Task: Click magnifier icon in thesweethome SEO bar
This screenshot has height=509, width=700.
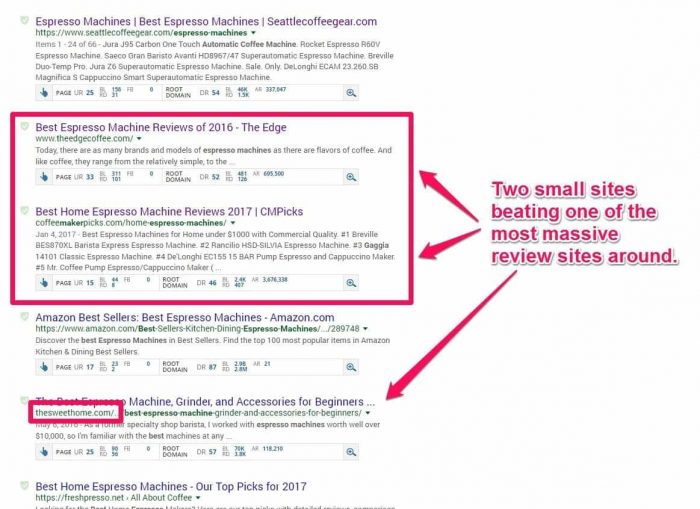Action: pos(351,452)
